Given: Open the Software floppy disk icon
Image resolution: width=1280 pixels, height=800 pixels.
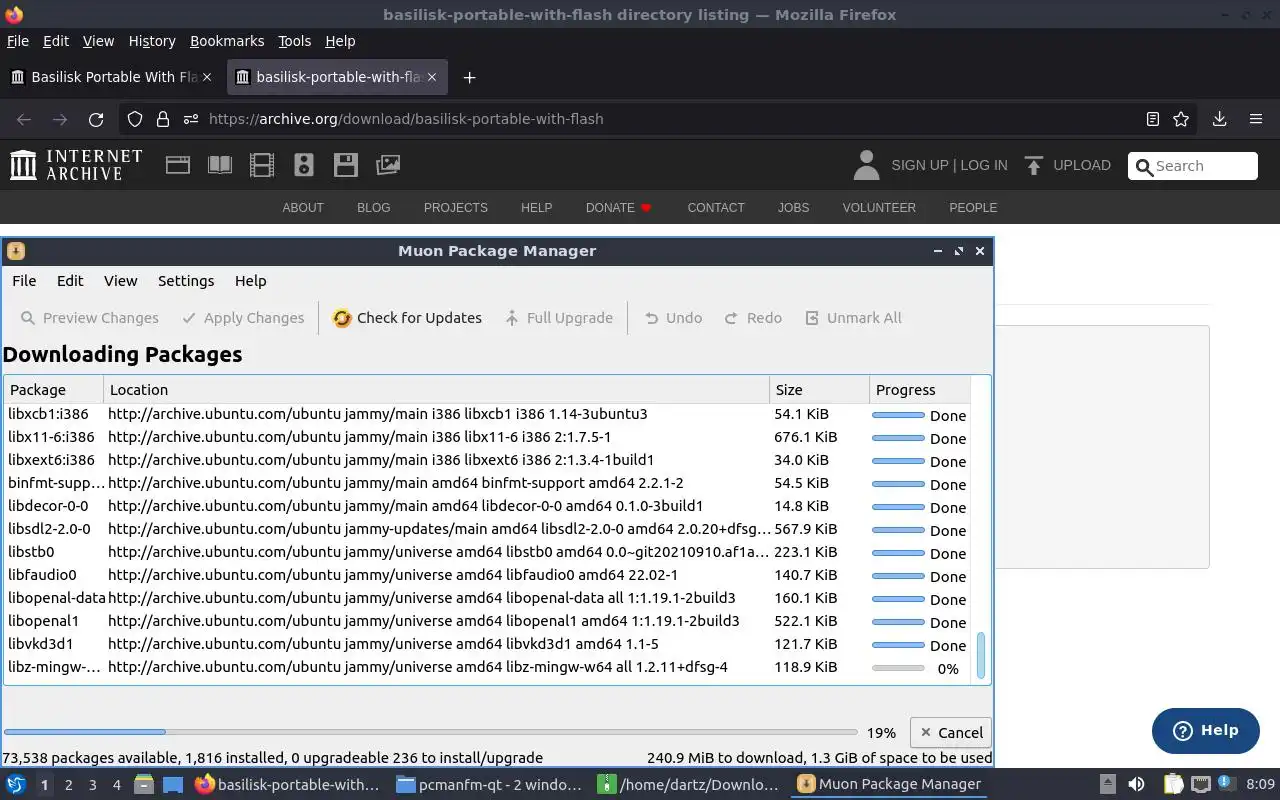Looking at the screenshot, I should [346, 165].
